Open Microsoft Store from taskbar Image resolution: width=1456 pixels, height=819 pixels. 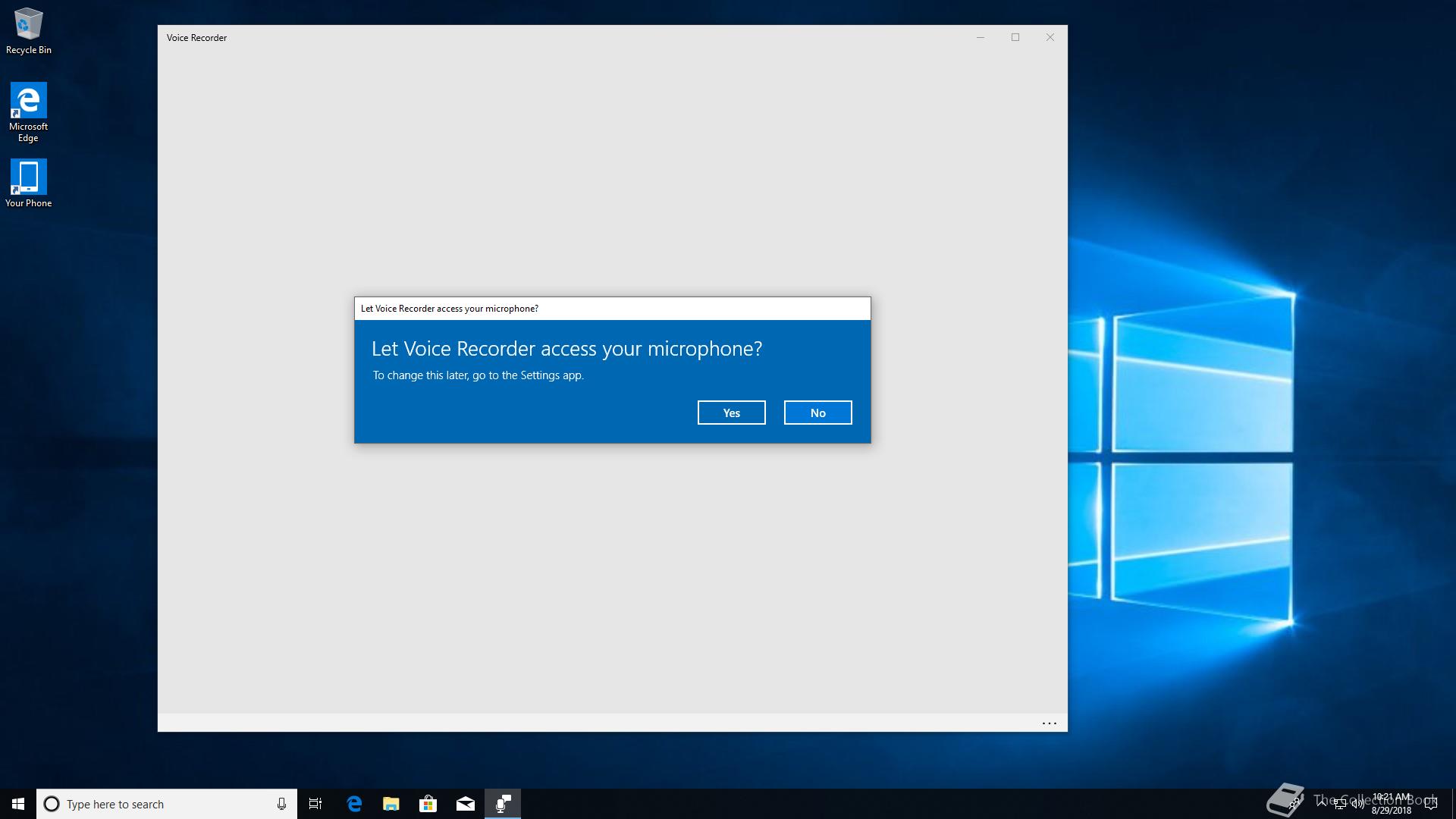tap(428, 804)
